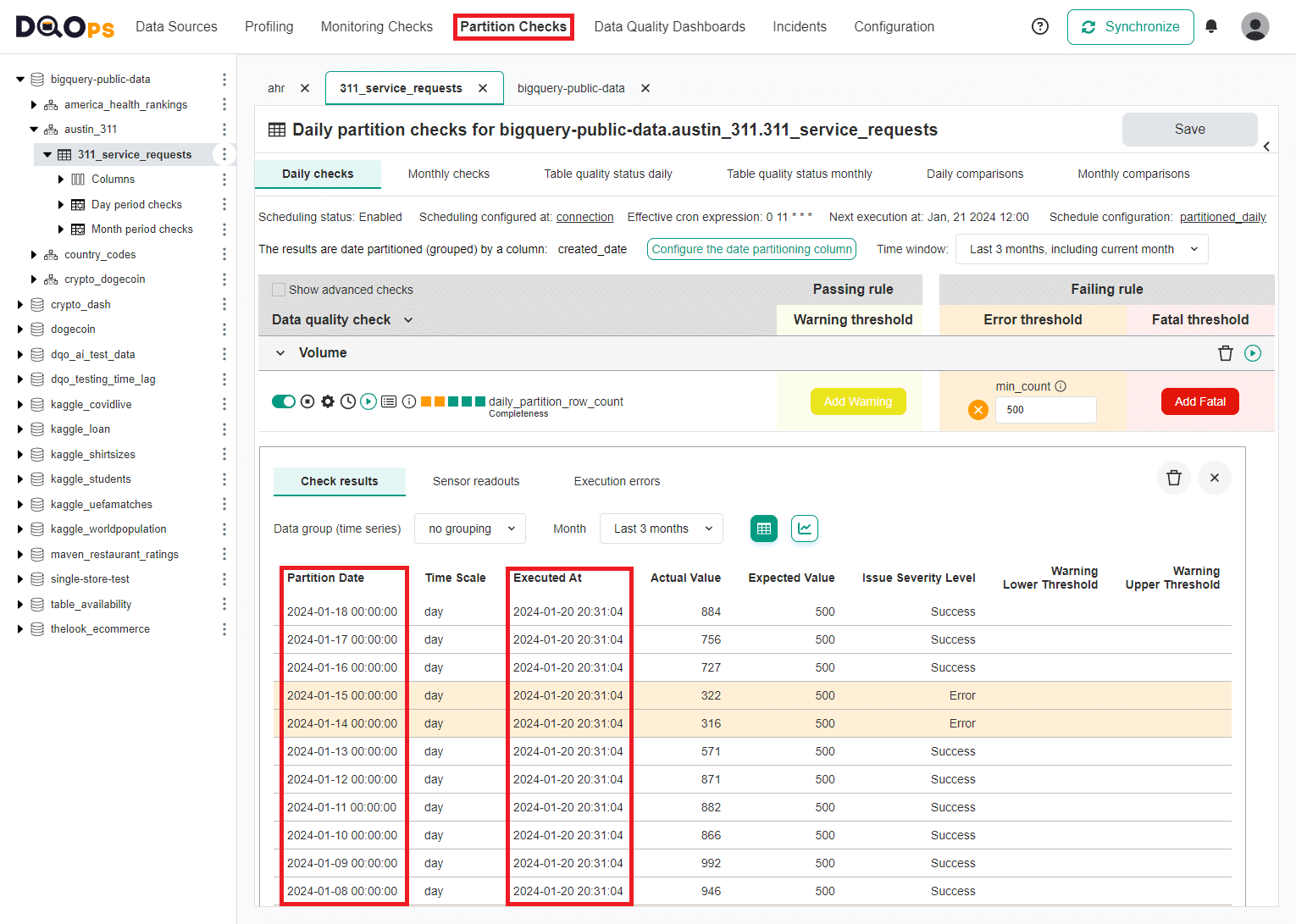Open the no grouping dropdown

point(469,528)
